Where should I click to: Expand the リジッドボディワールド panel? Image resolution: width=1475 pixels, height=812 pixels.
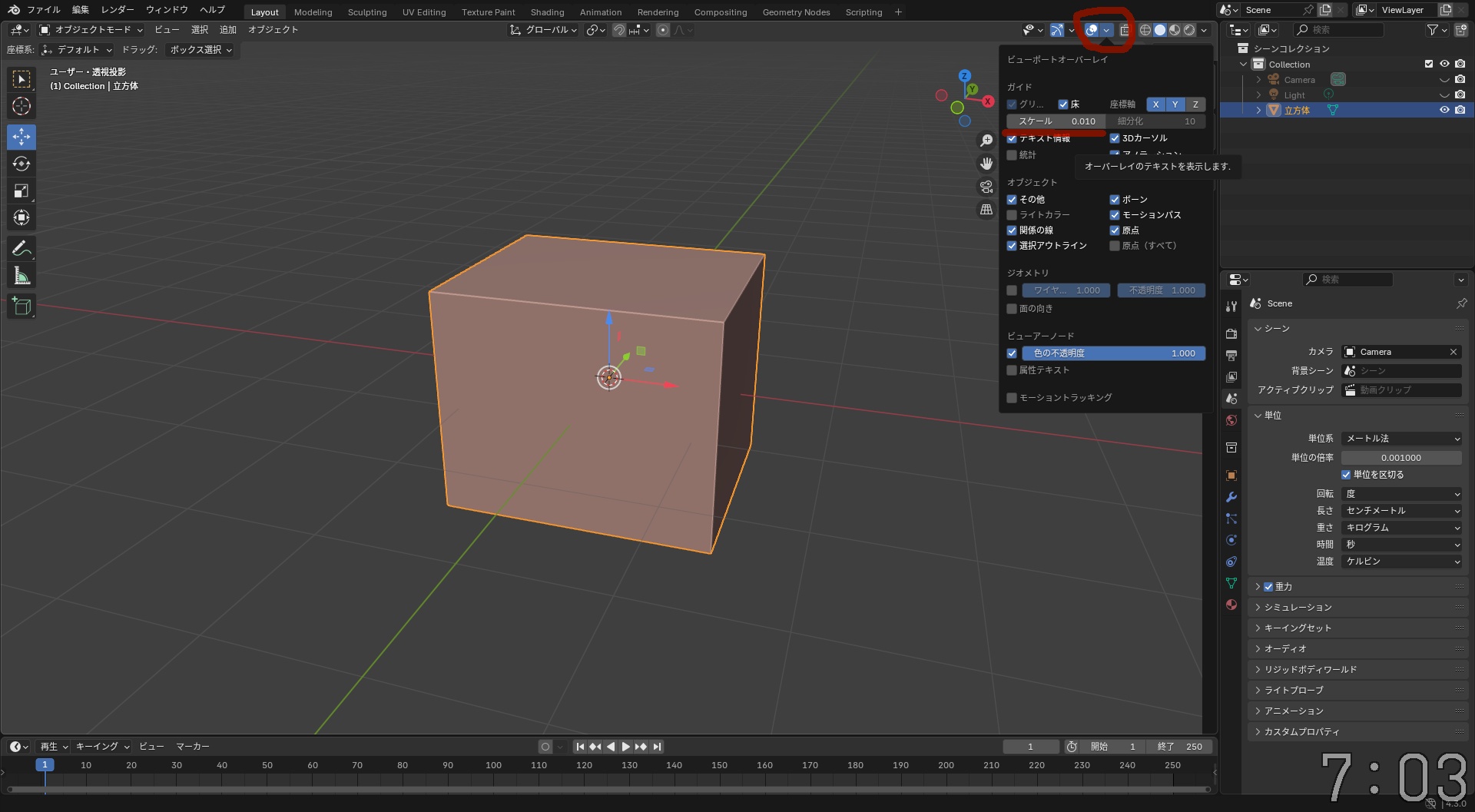pos(1310,670)
